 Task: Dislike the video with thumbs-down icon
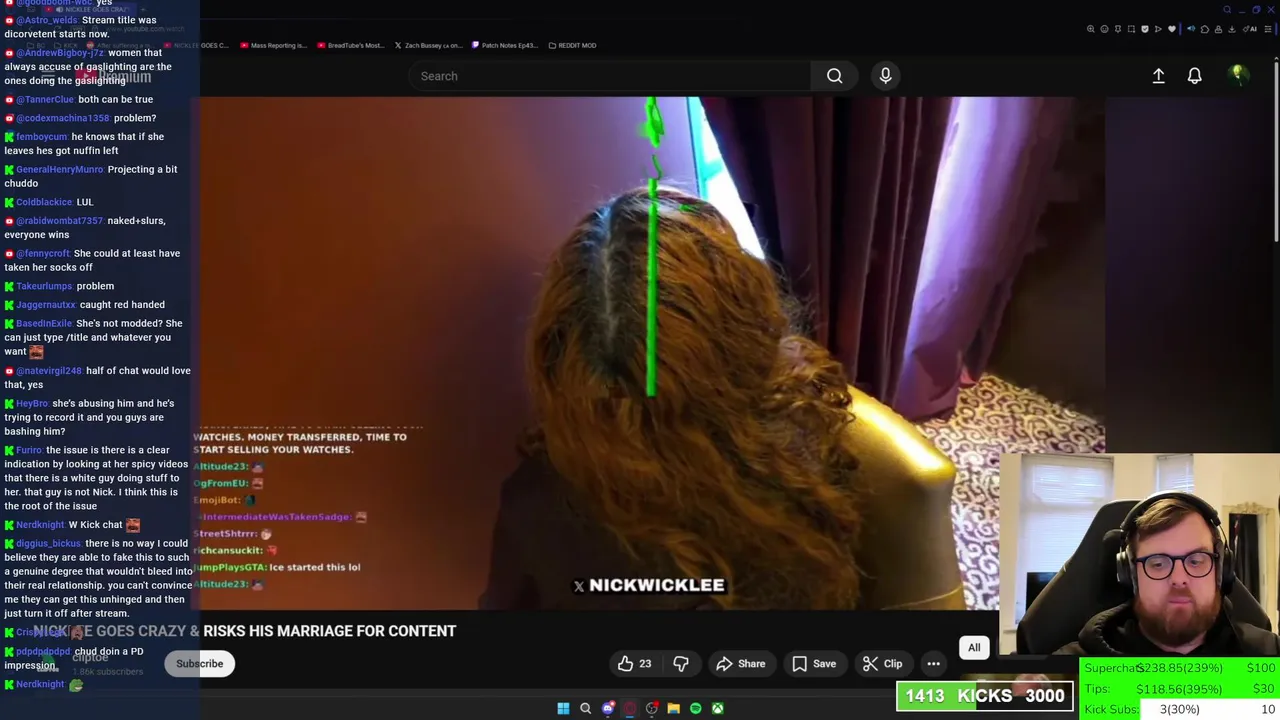pos(681,663)
